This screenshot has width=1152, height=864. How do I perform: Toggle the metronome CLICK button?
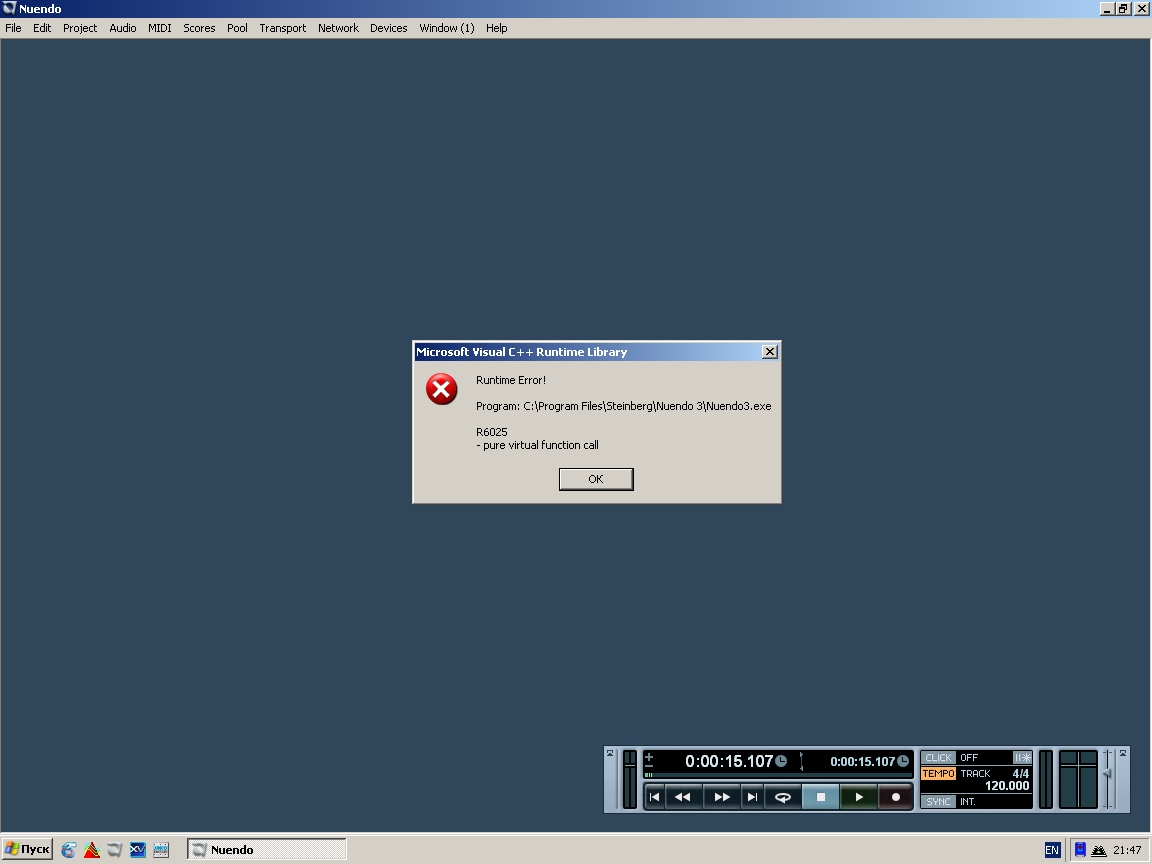click(938, 757)
